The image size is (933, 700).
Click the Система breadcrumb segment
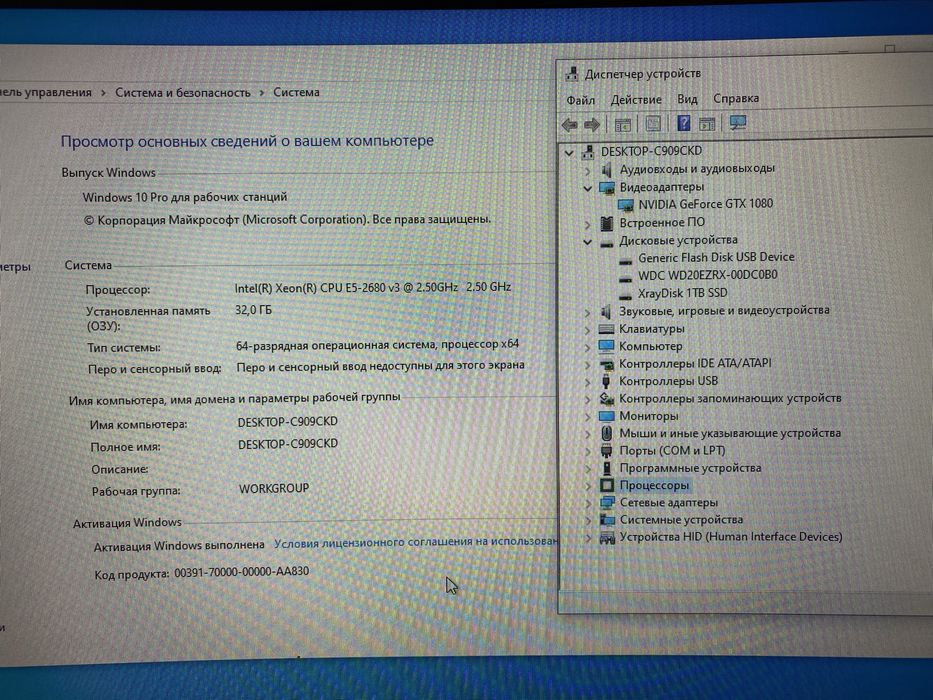[x=296, y=92]
